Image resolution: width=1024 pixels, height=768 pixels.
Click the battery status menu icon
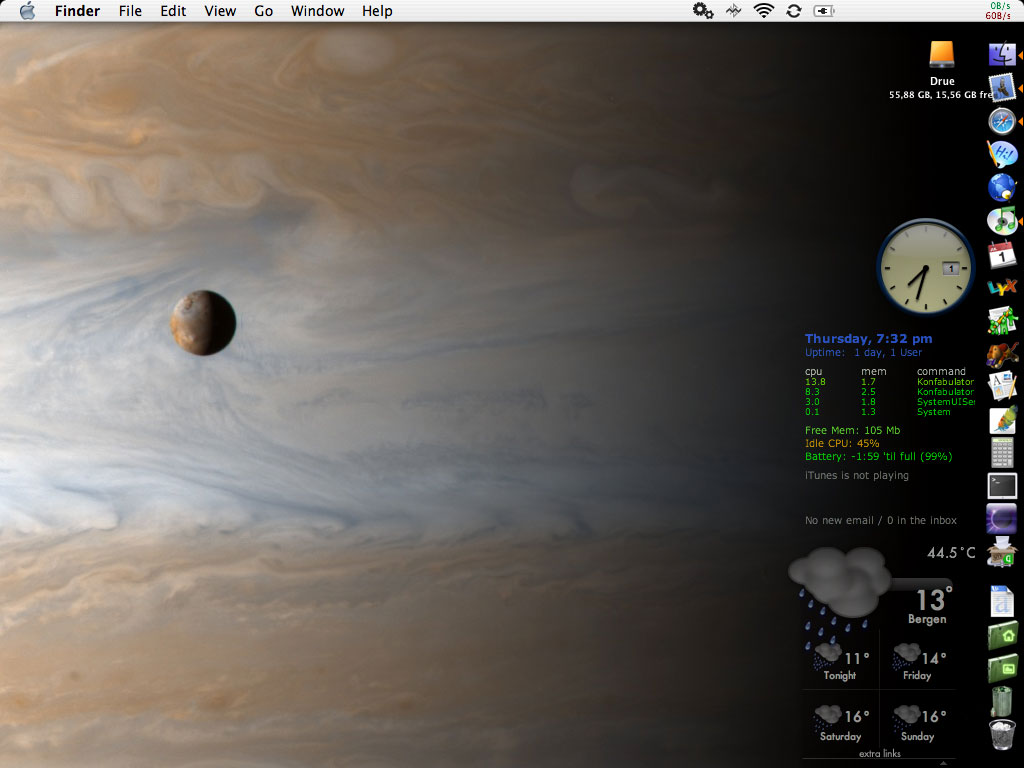[824, 11]
